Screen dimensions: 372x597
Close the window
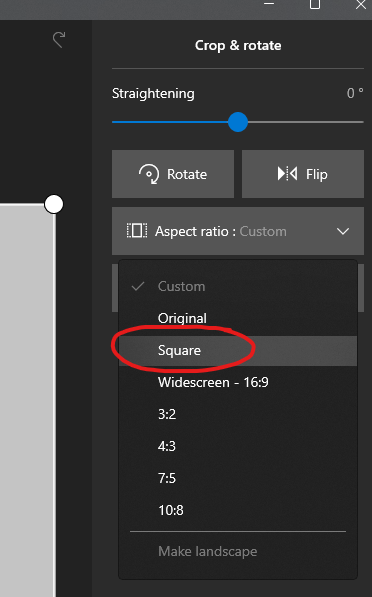(x=361, y=4)
